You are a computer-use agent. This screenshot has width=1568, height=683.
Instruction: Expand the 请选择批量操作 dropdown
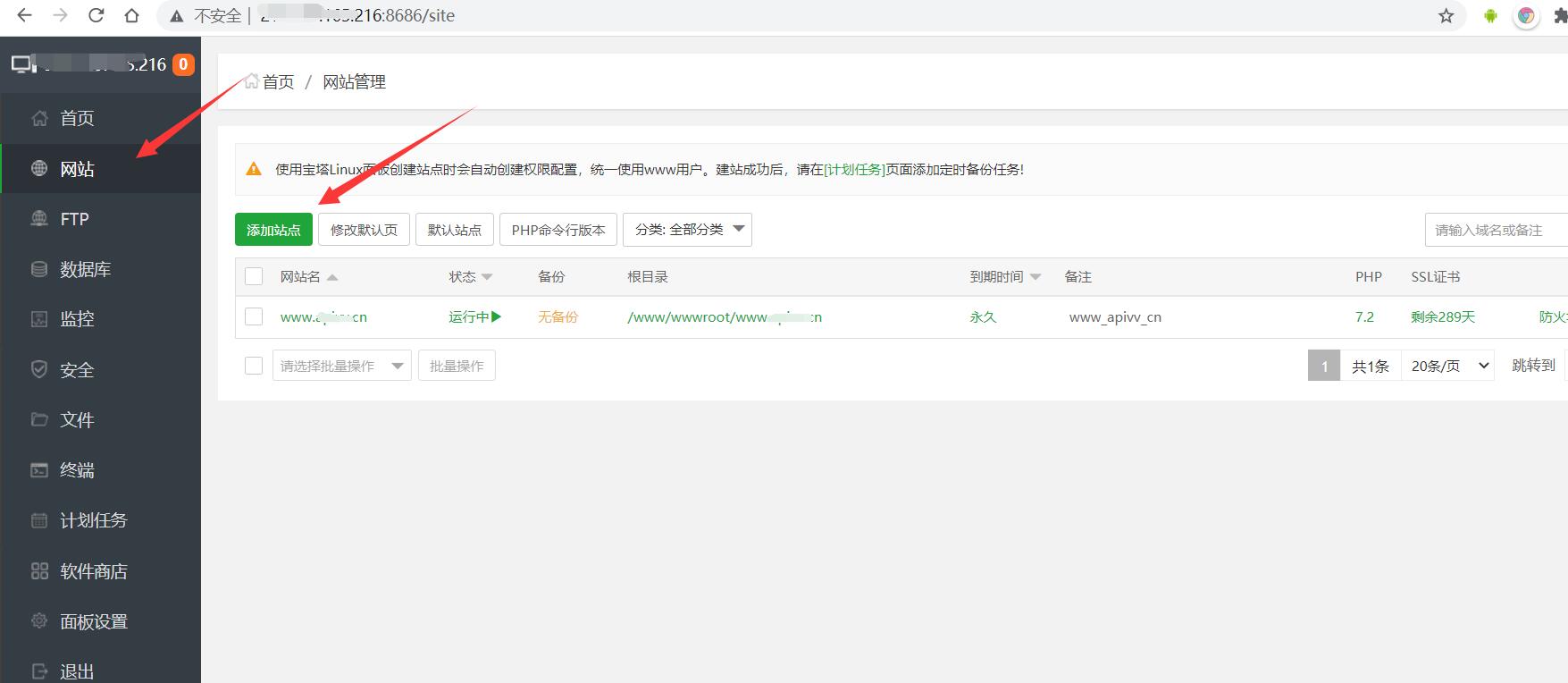tap(341, 366)
